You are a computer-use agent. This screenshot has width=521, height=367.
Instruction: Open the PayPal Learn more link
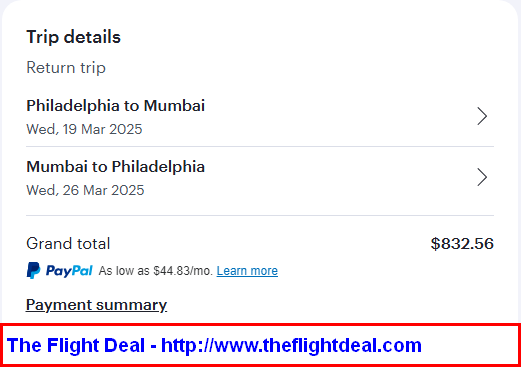coord(247,271)
